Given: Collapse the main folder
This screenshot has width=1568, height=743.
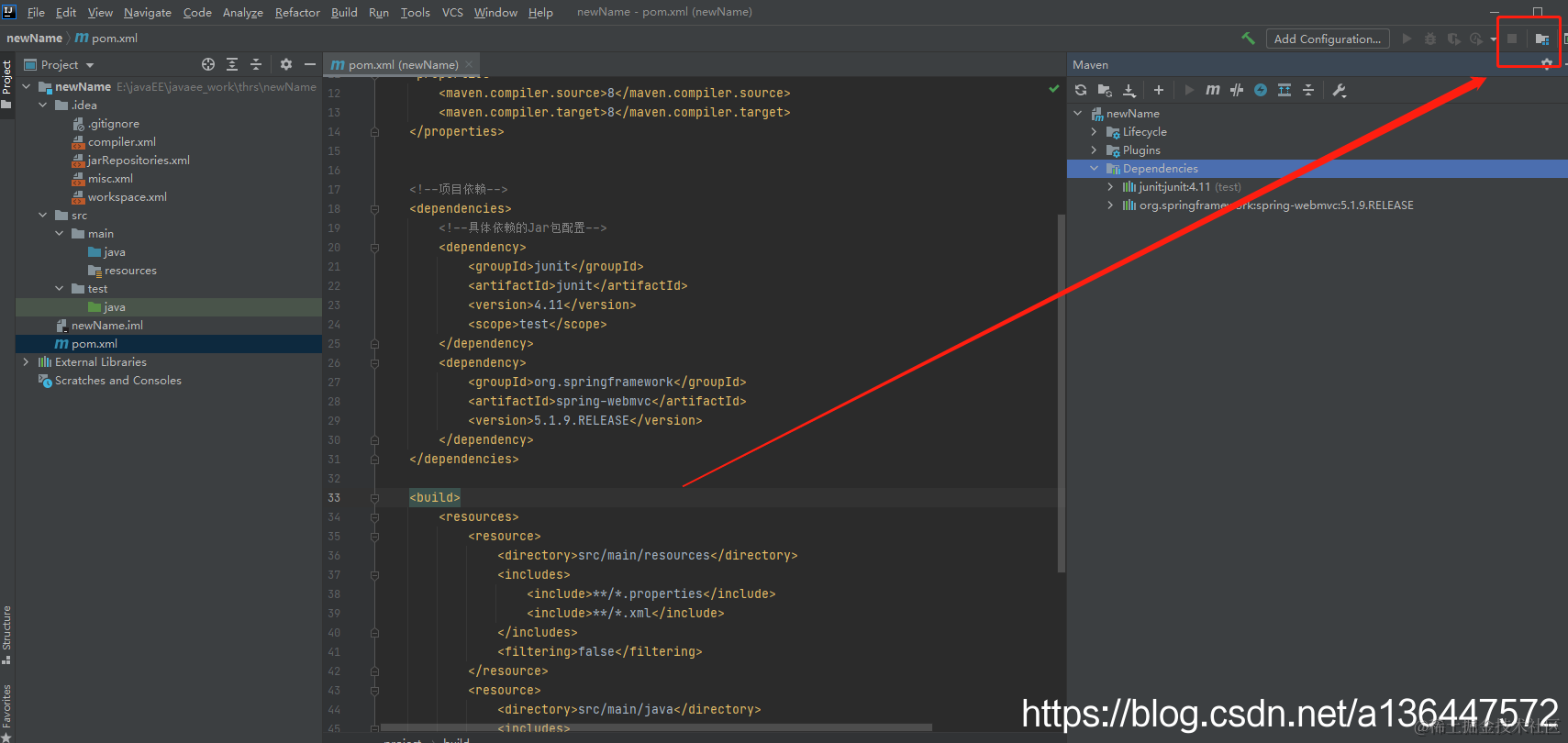Looking at the screenshot, I should pyautogui.click(x=60, y=233).
